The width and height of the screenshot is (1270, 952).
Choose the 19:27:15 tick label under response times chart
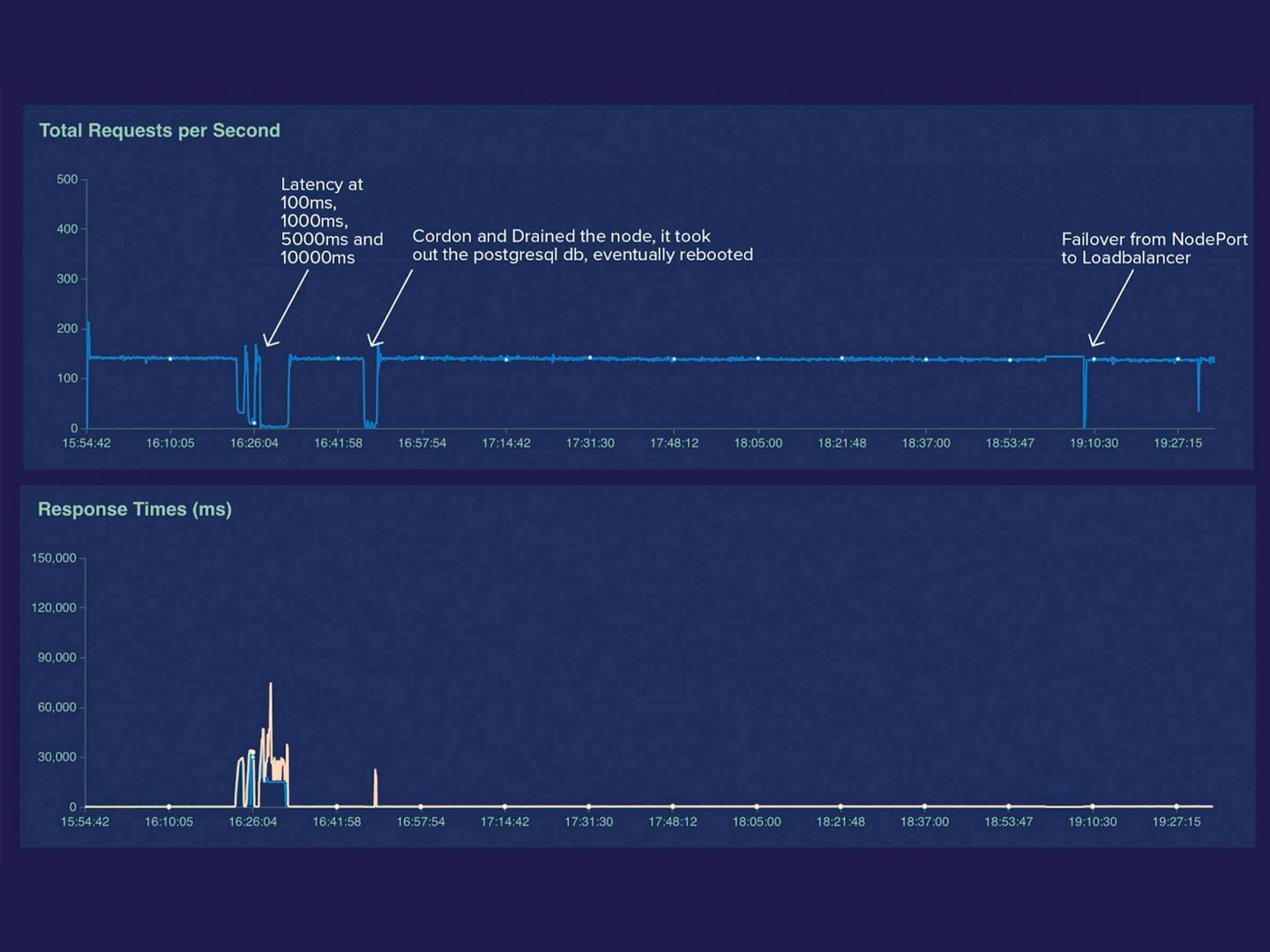click(x=1177, y=822)
